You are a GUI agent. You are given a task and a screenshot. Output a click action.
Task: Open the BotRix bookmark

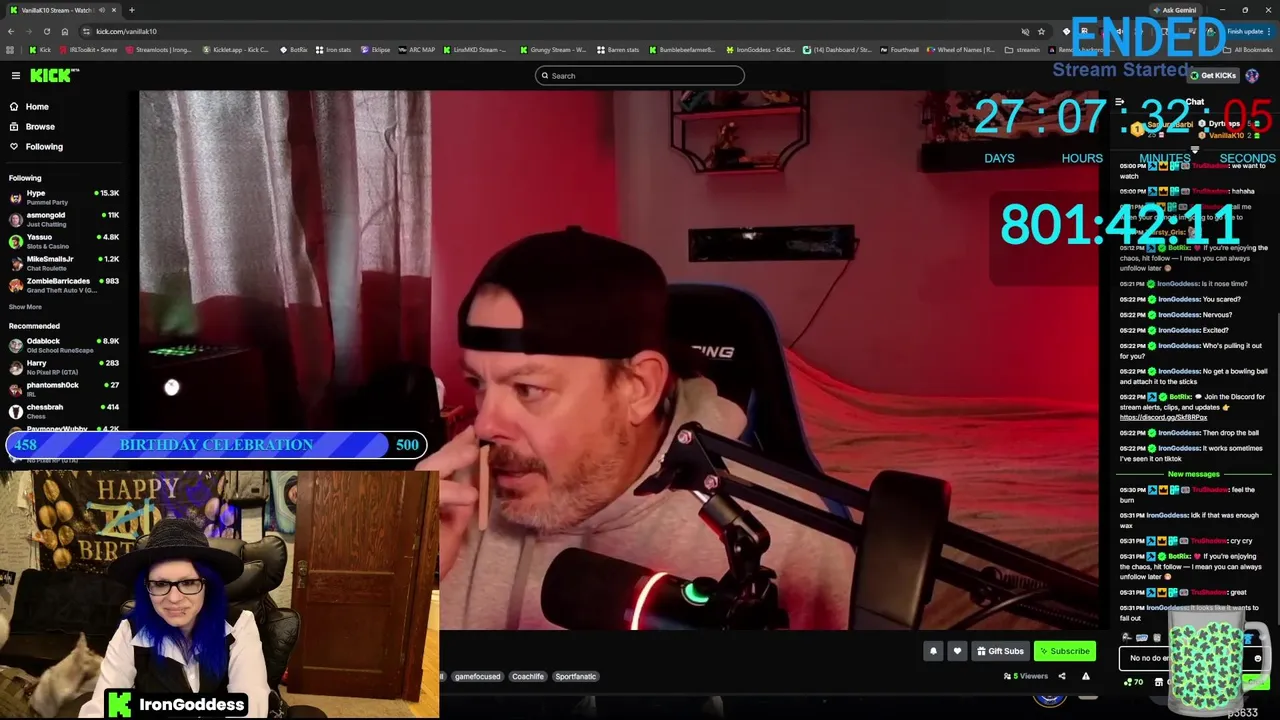294,50
